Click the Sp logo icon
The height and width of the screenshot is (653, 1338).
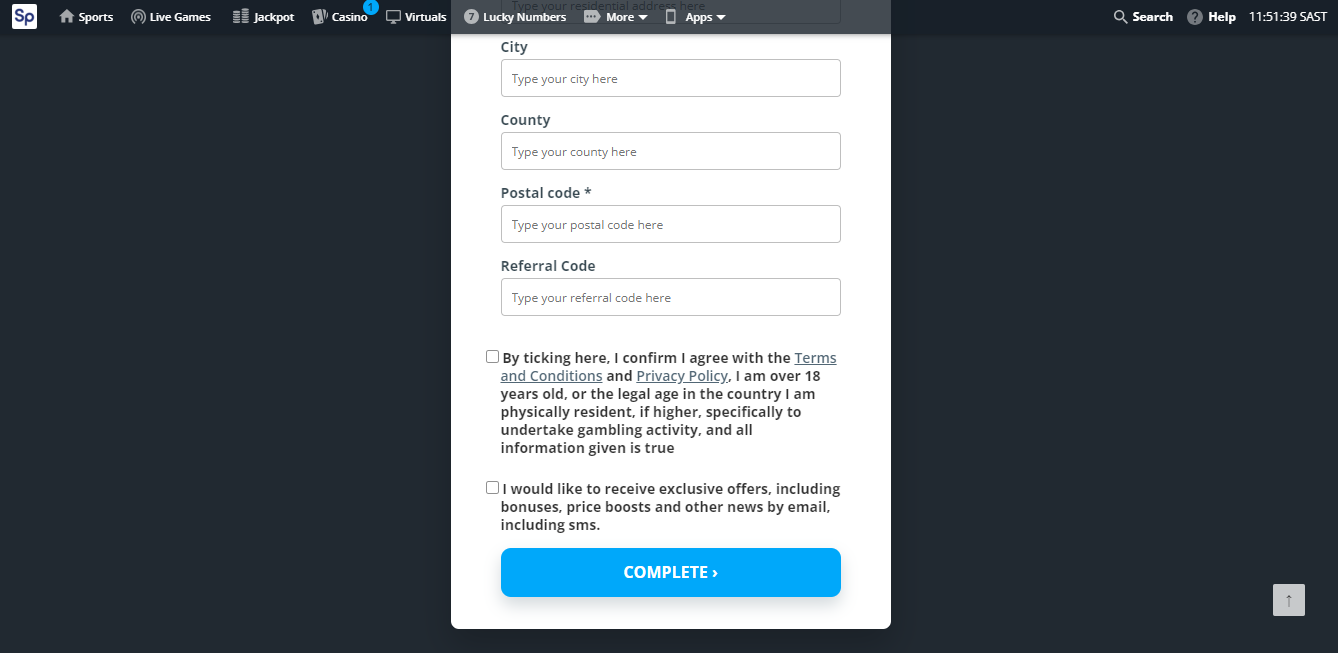point(24,16)
